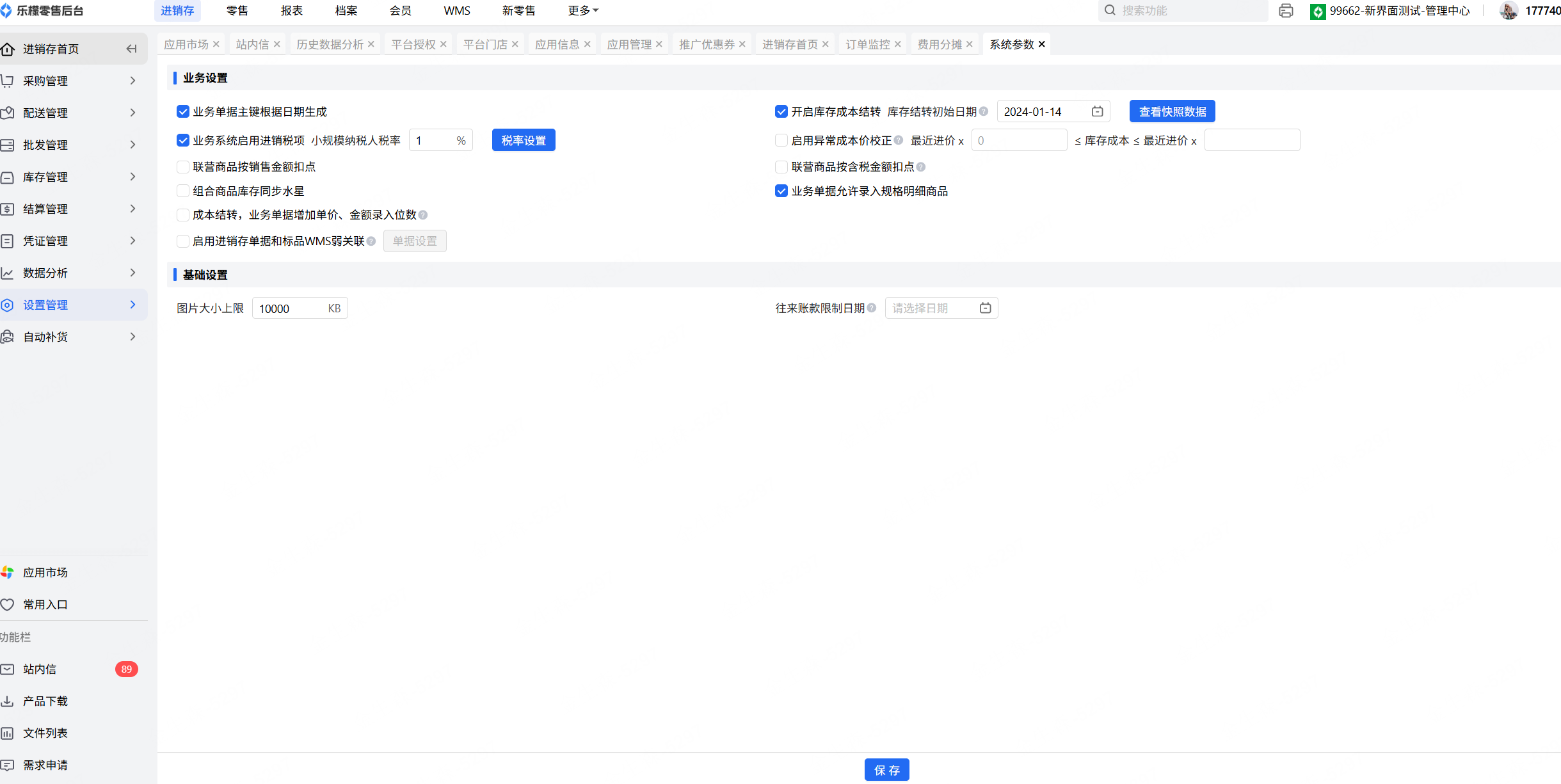Click the printer icon in top bar
This screenshot has width=1561, height=784.
[1286, 11]
